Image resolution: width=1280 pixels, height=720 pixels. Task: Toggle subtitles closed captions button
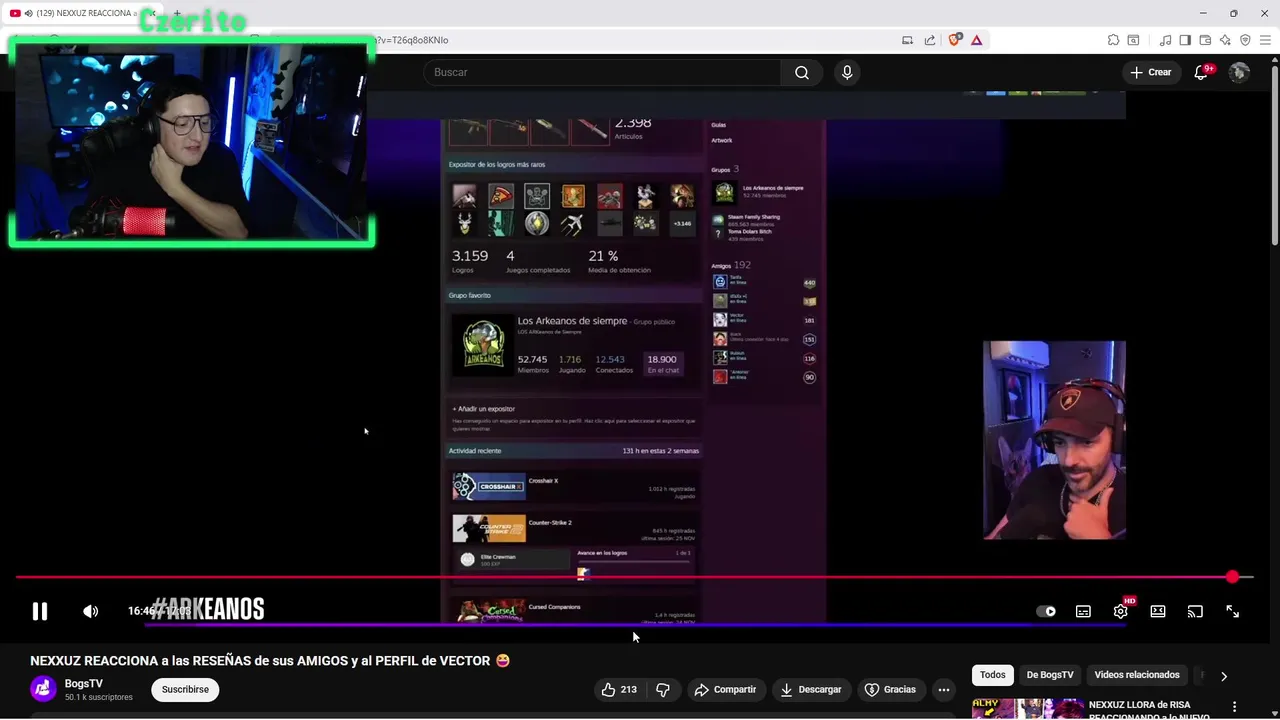1083,611
